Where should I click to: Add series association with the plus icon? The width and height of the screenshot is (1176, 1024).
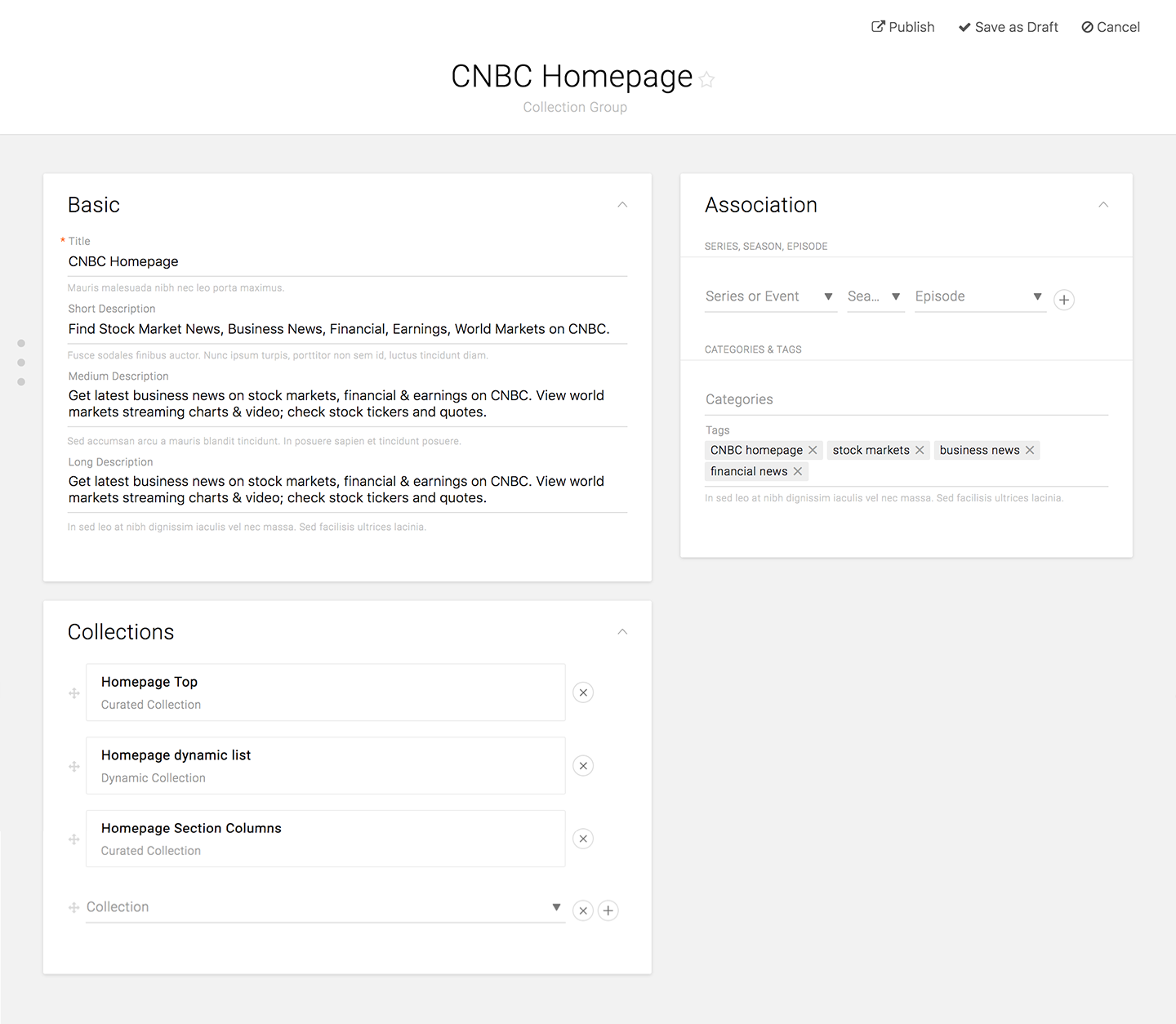pos(1064,300)
